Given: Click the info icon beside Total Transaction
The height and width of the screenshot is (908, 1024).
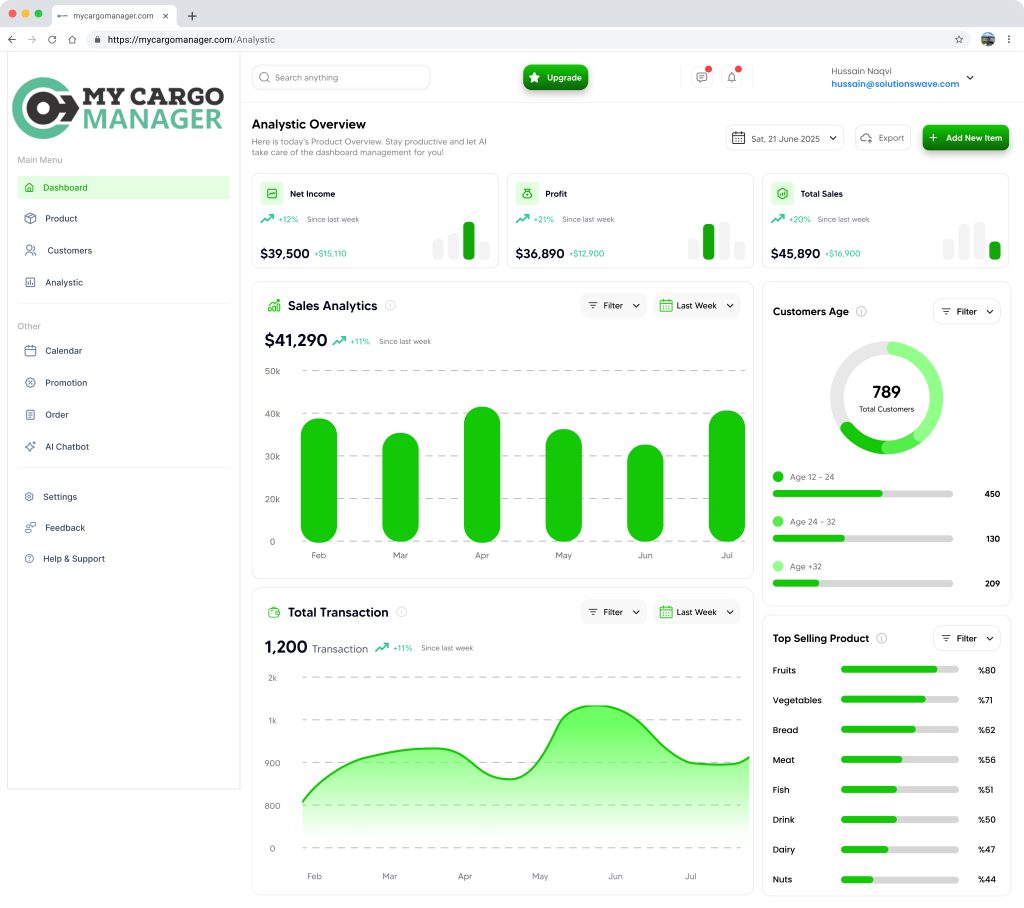Looking at the screenshot, I should 401,612.
